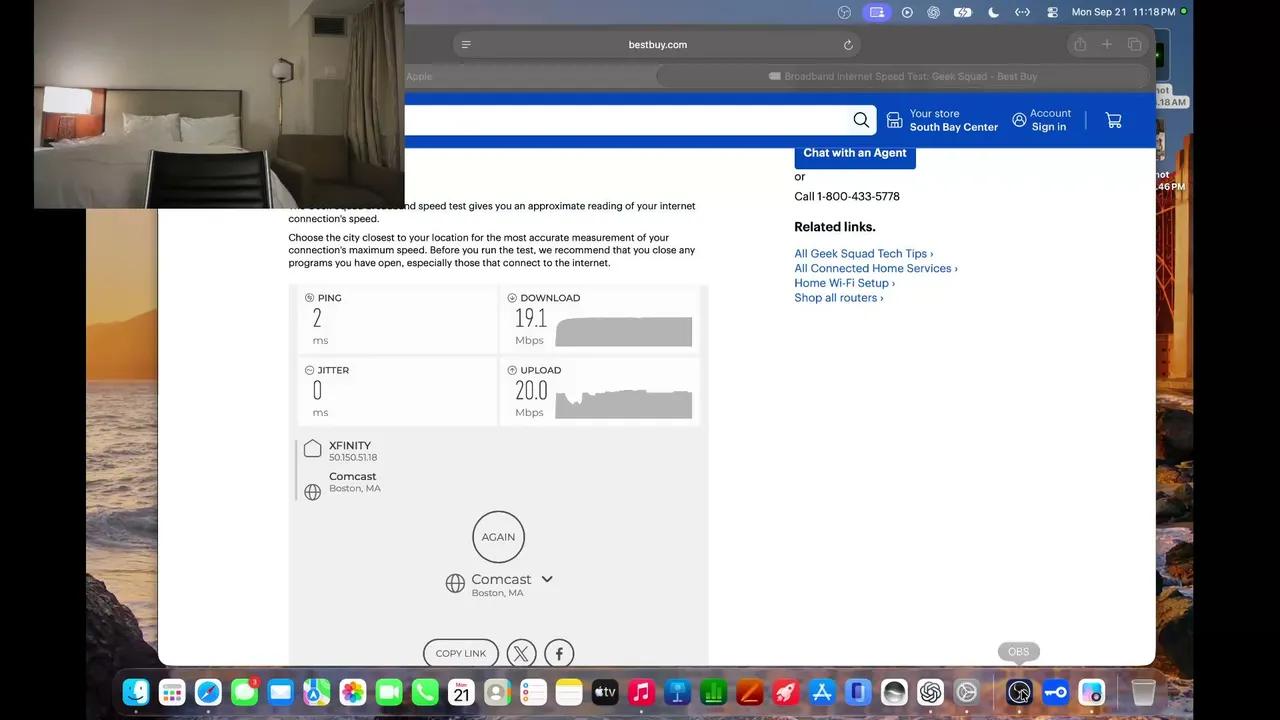This screenshot has height=720, width=1280.
Task: Open All Geek Squad Tech Tips link
Action: tap(864, 254)
